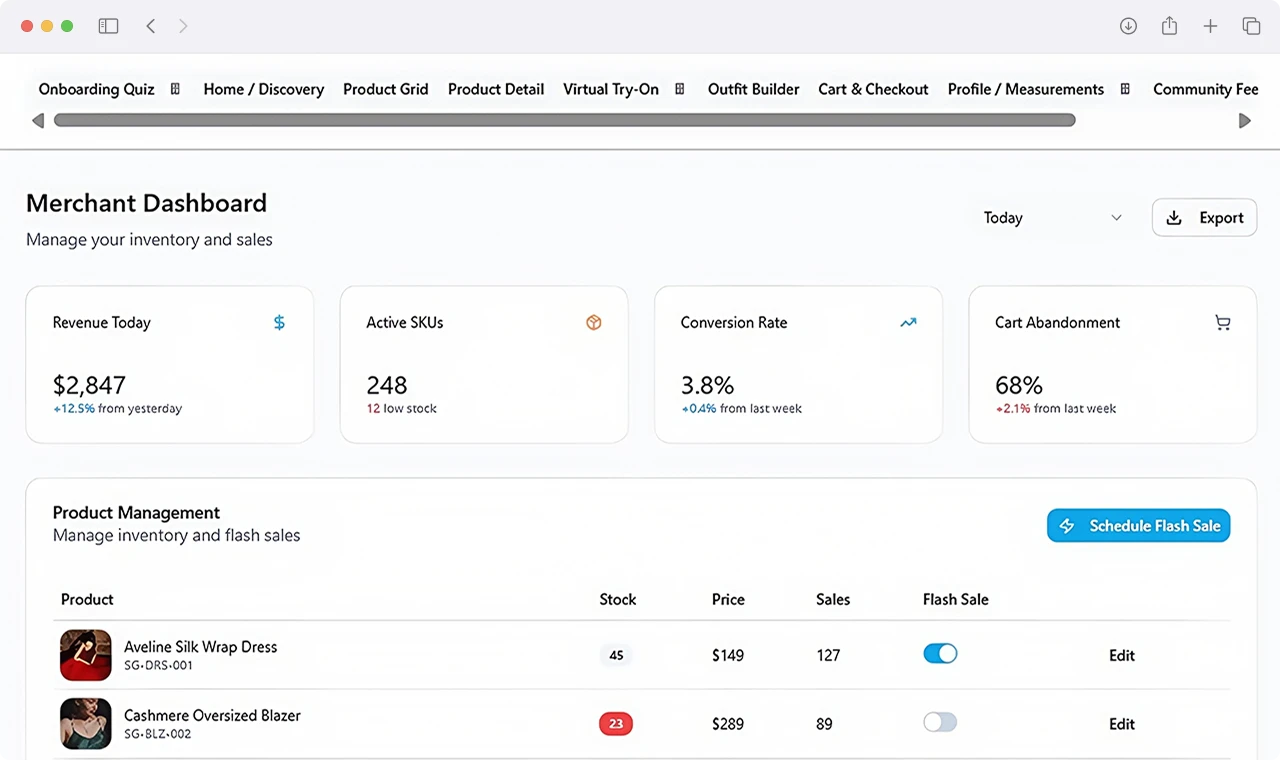This screenshot has height=760, width=1280.
Task: Click the icon beside Profile / Measurements tab
Action: pyautogui.click(x=1125, y=89)
